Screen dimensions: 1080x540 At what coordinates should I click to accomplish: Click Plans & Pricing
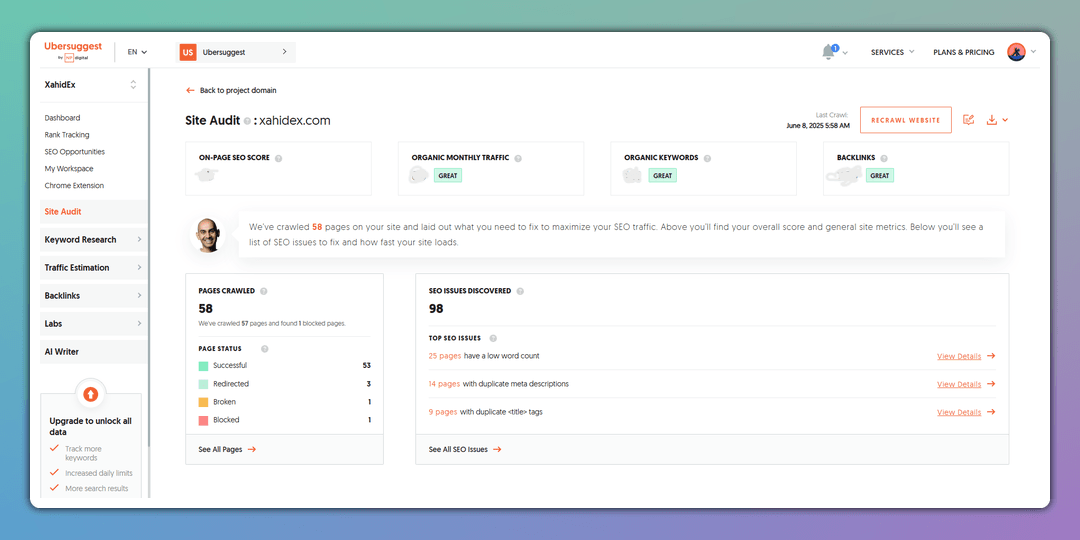(964, 52)
